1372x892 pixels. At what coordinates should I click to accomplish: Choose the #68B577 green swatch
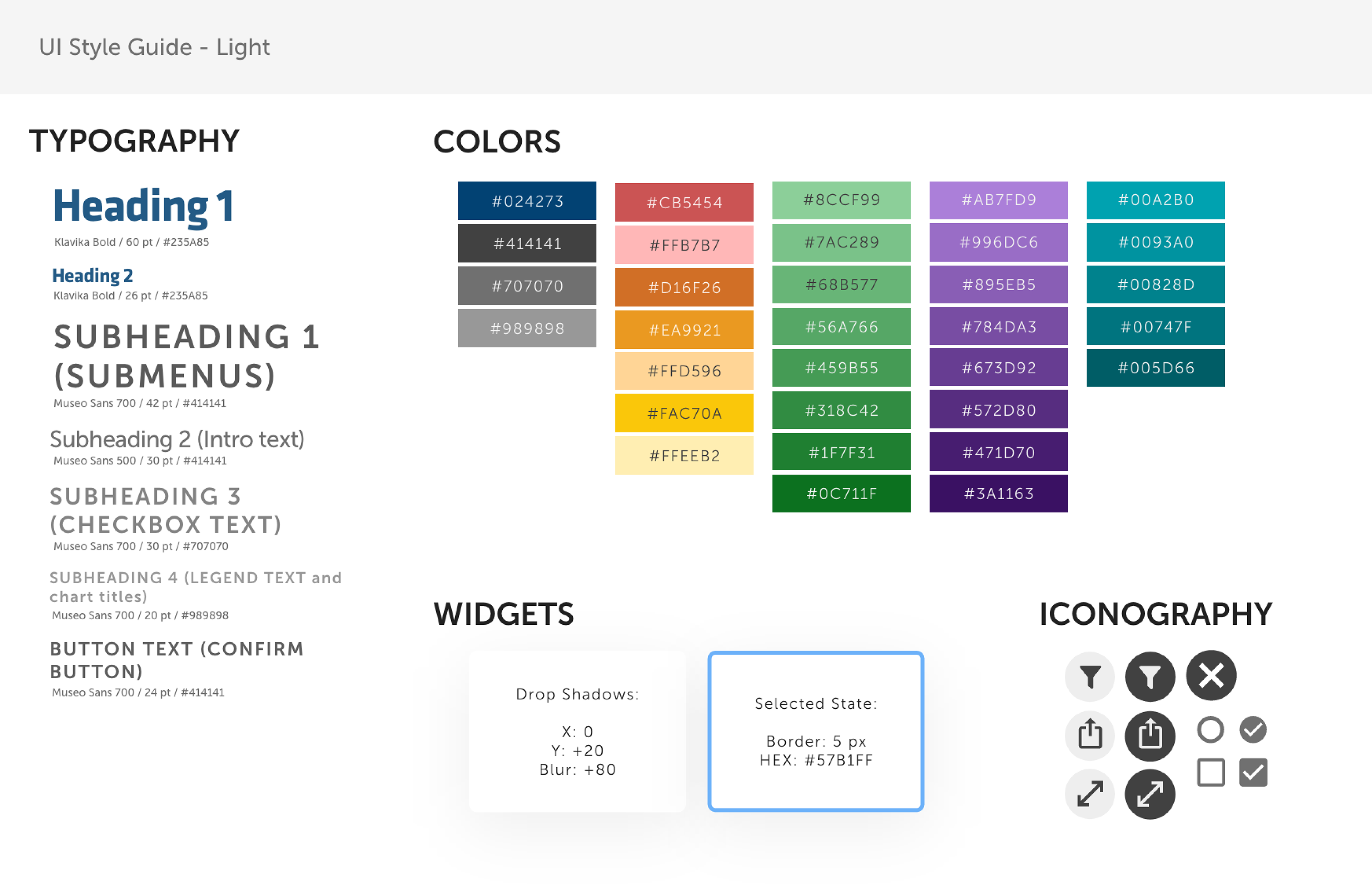point(842,284)
